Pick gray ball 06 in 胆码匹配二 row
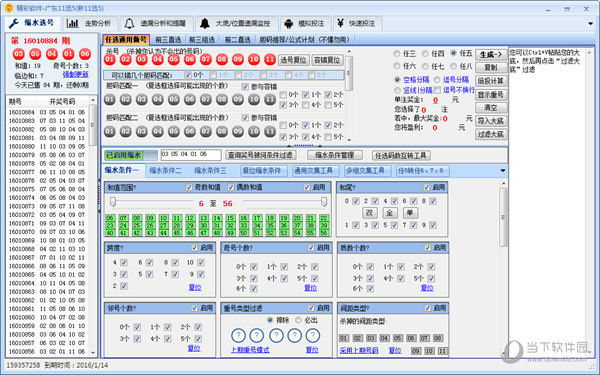Image resolution: width=600 pixels, height=375 pixels. pyautogui.click(x=190, y=132)
